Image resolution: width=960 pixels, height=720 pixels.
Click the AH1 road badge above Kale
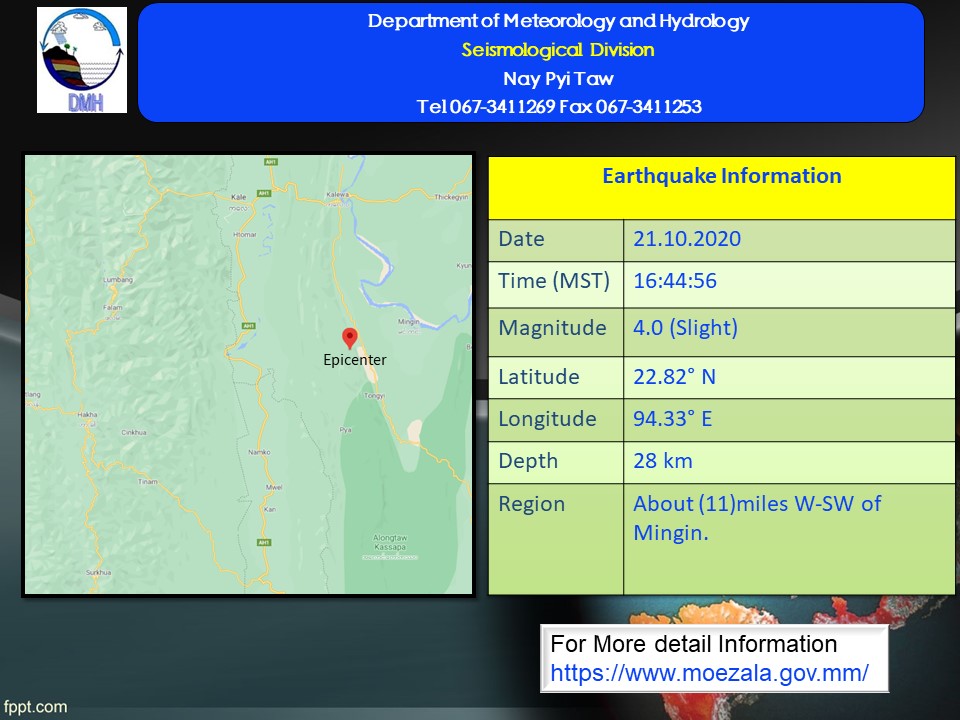(x=270, y=162)
